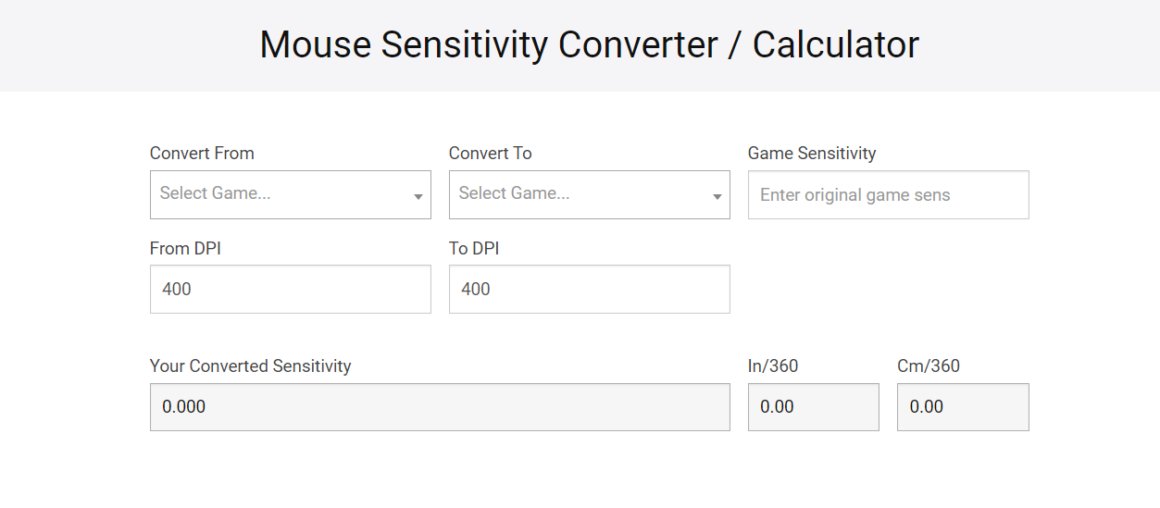
Task: Click the "Convert From" label text
Action: tap(202, 153)
